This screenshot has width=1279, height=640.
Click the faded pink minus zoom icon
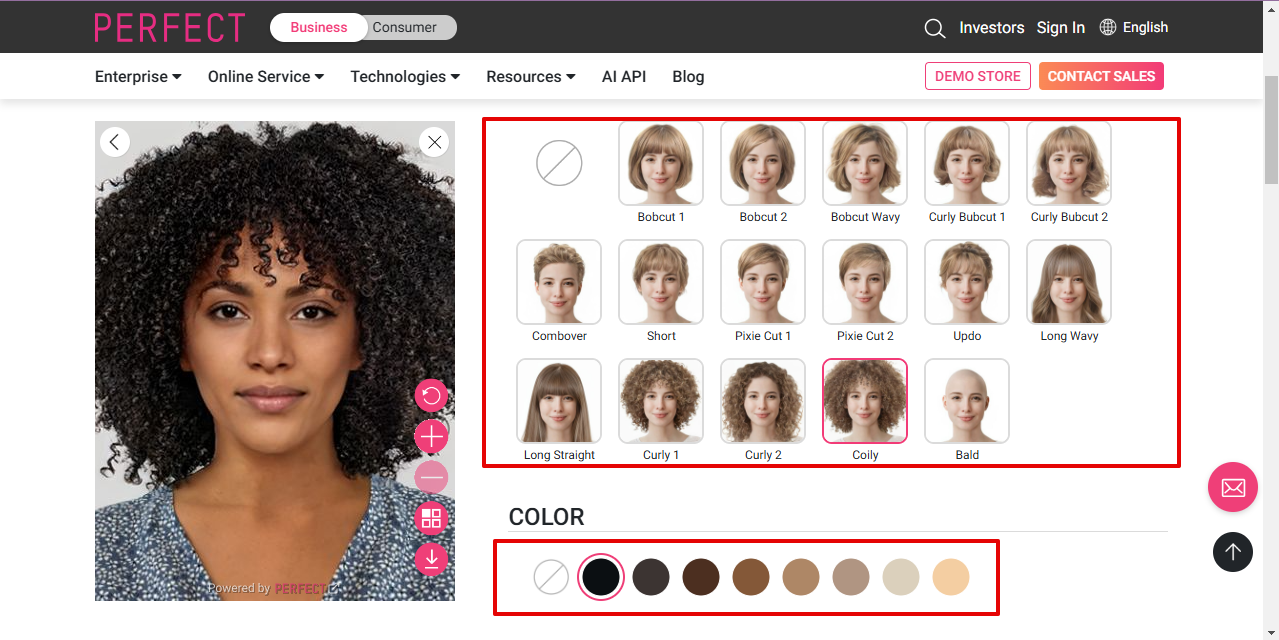[x=432, y=477]
